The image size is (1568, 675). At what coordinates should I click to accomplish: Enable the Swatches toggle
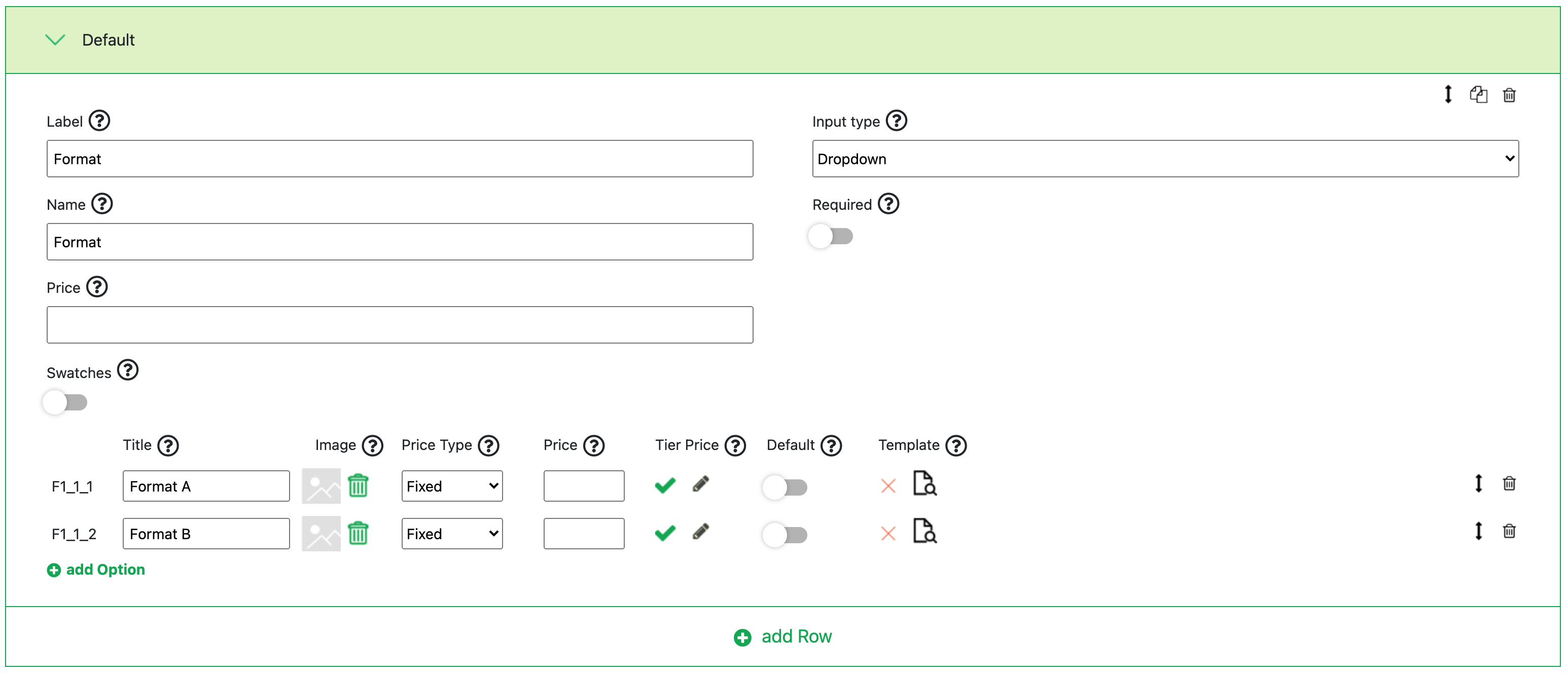[66, 402]
